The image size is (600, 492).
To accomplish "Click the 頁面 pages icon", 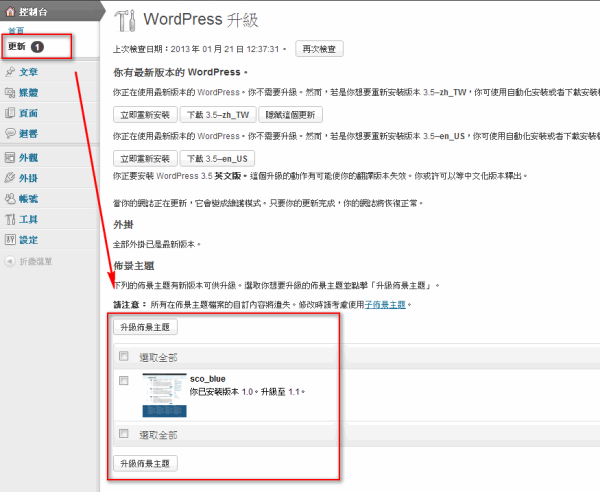I will tap(10, 113).
